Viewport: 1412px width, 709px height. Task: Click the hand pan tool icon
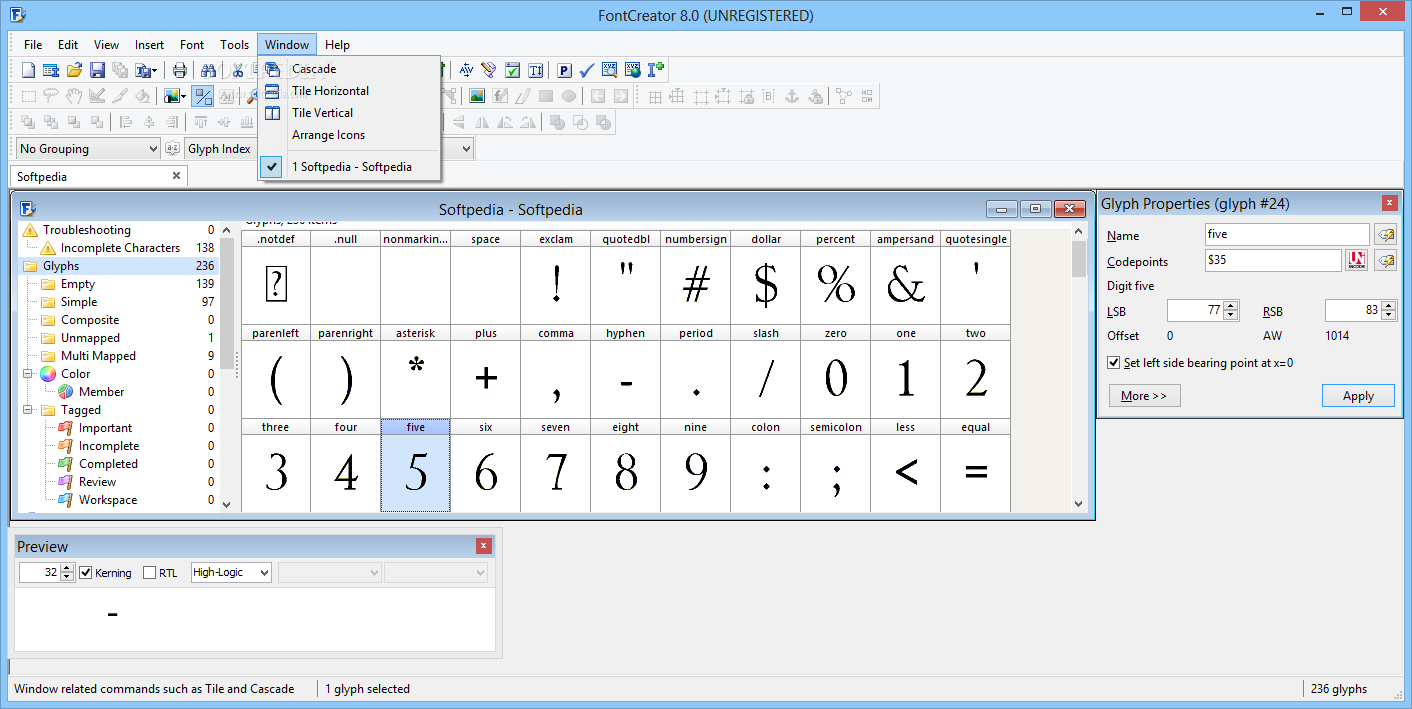pos(74,96)
